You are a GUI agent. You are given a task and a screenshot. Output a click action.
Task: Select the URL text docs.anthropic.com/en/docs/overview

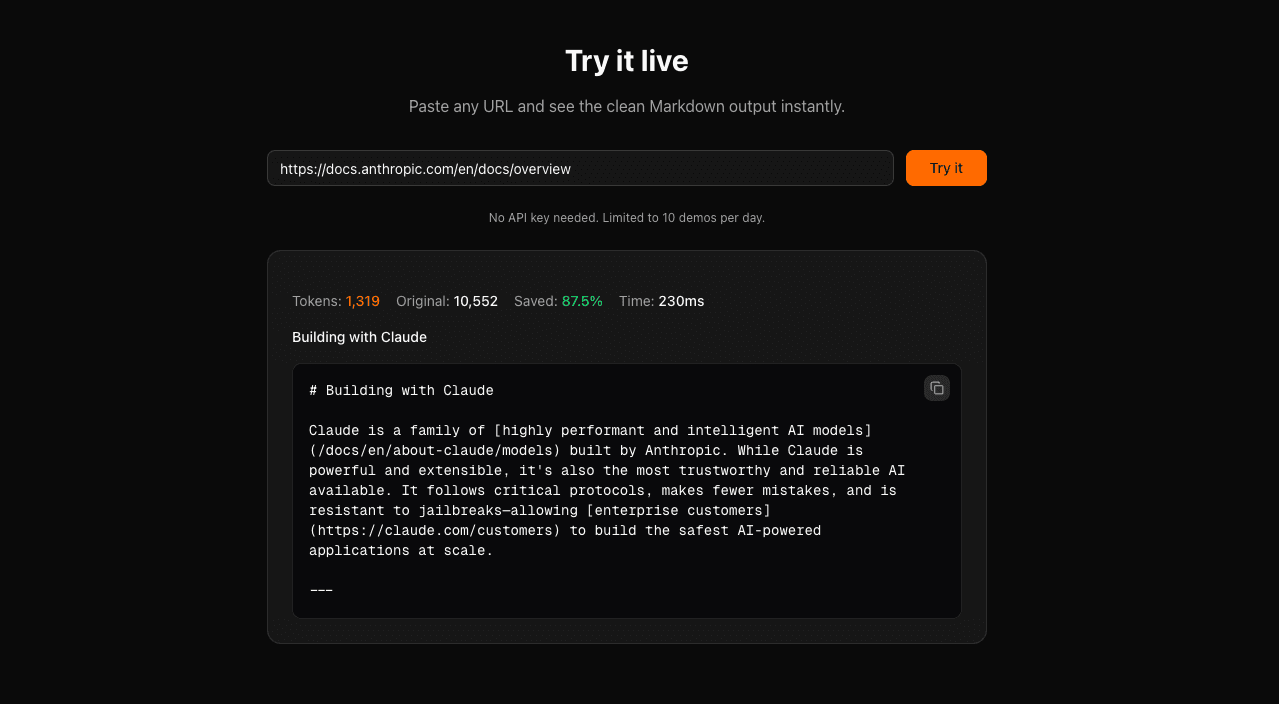click(x=425, y=169)
